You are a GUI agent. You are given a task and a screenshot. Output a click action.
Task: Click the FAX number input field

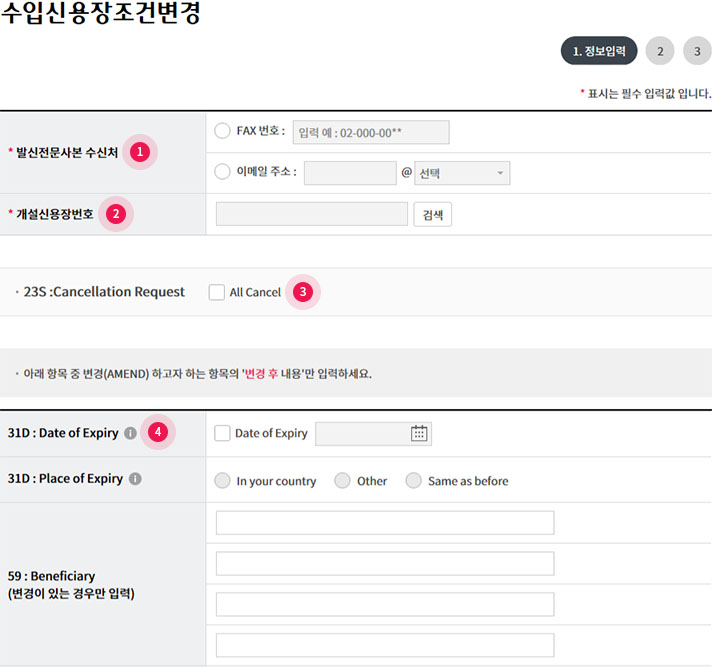point(370,132)
